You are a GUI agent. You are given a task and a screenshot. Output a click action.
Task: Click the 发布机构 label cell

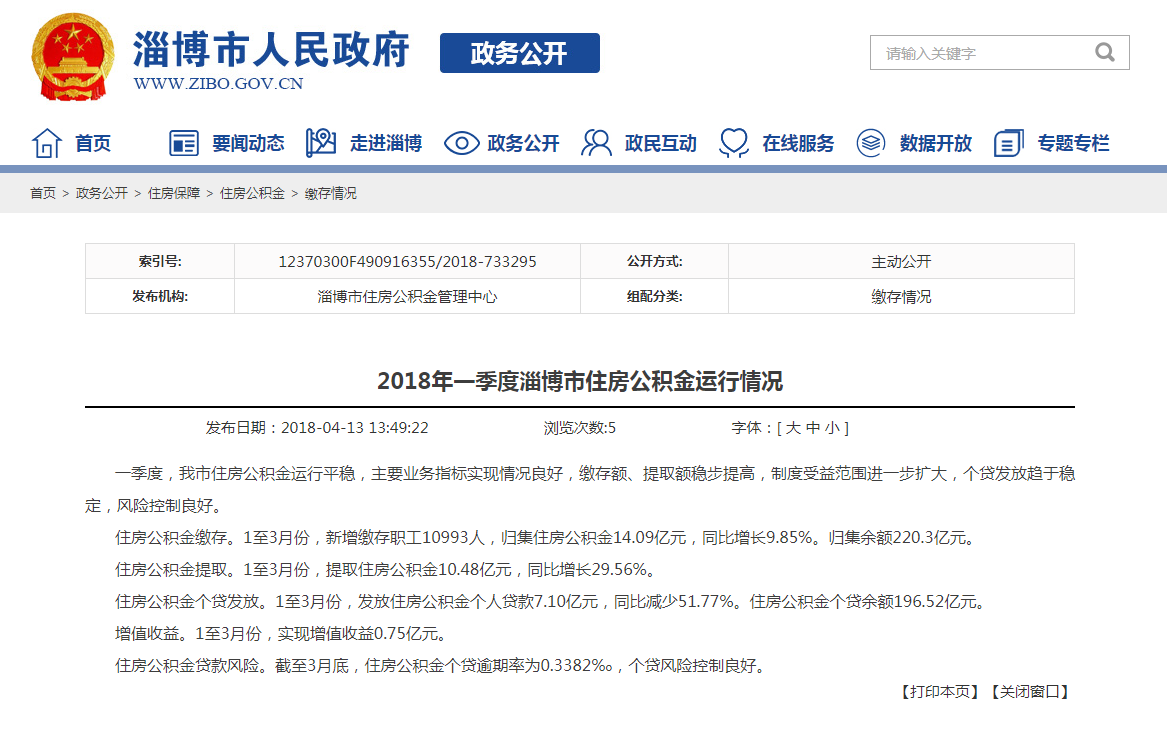click(160, 297)
